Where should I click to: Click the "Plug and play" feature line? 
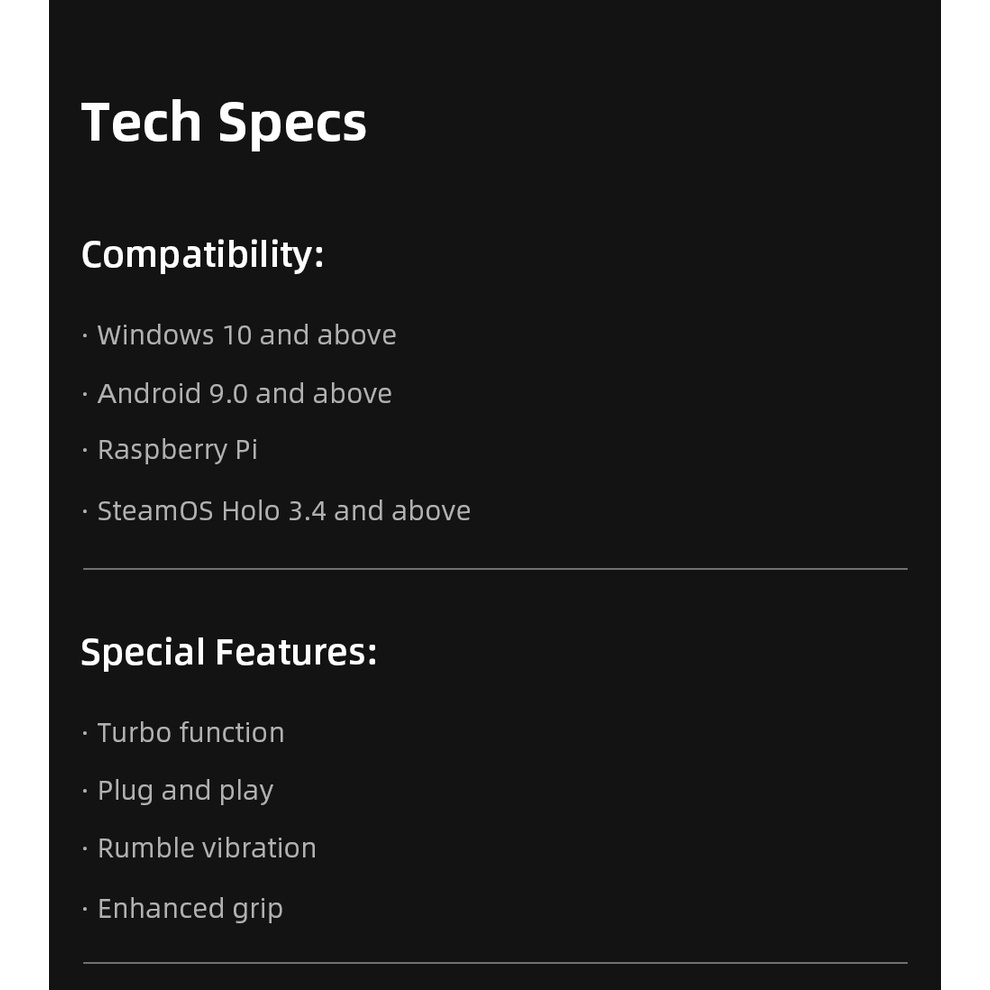(x=185, y=791)
